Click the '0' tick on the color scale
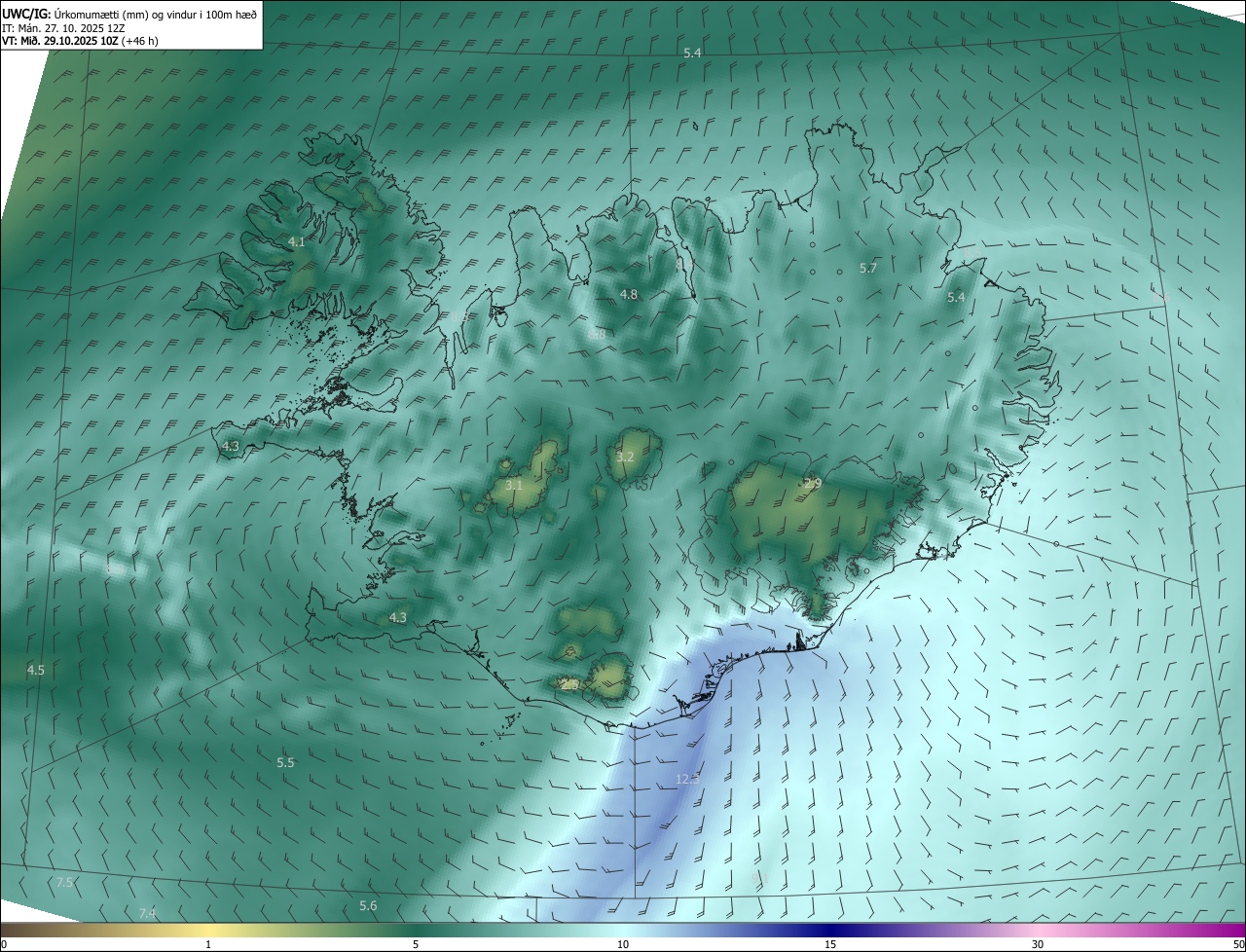Image resolution: width=1246 pixels, height=952 pixels. 4,944
